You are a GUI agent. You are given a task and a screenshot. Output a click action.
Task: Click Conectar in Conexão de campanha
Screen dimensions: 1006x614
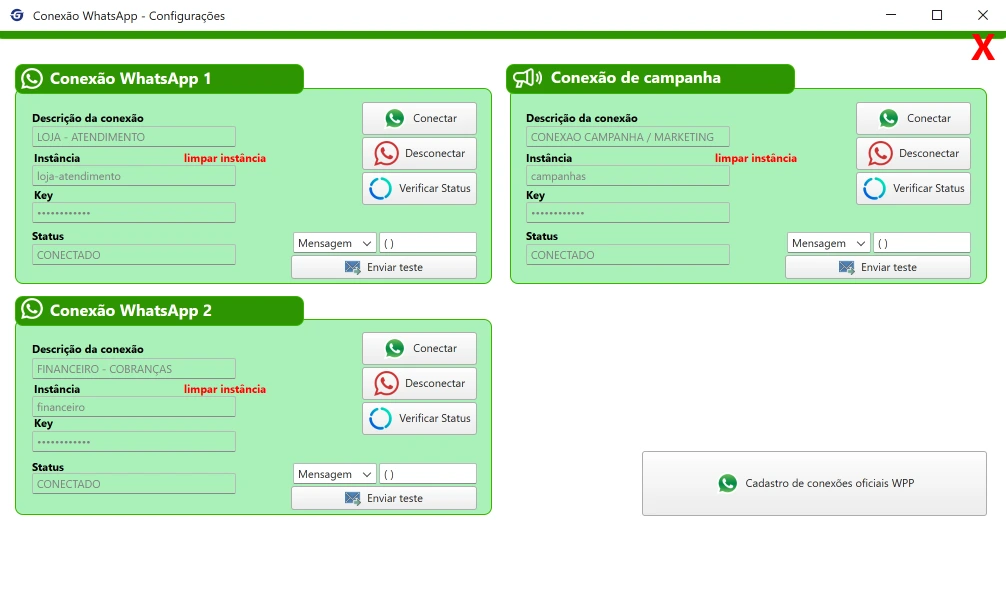click(x=913, y=118)
